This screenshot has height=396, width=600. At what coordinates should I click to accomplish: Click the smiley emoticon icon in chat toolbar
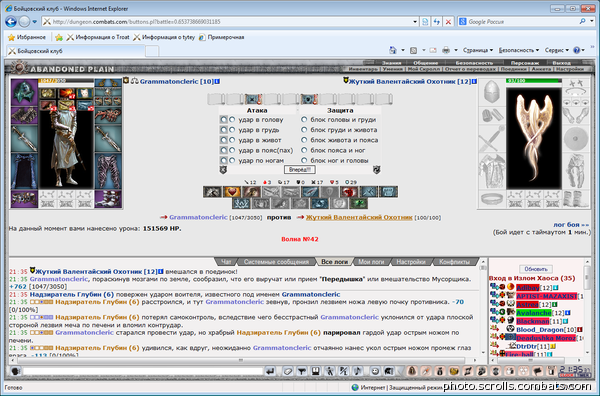[375, 371]
